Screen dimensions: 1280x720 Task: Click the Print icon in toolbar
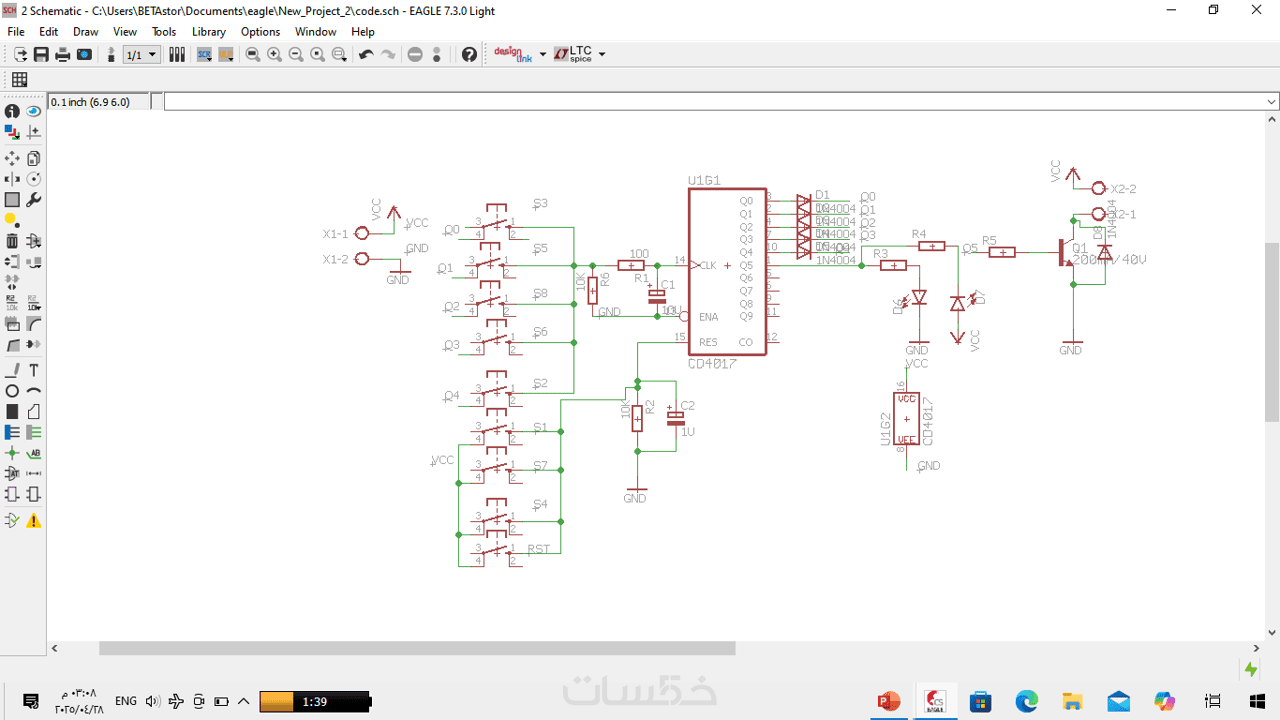click(x=63, y=54)
